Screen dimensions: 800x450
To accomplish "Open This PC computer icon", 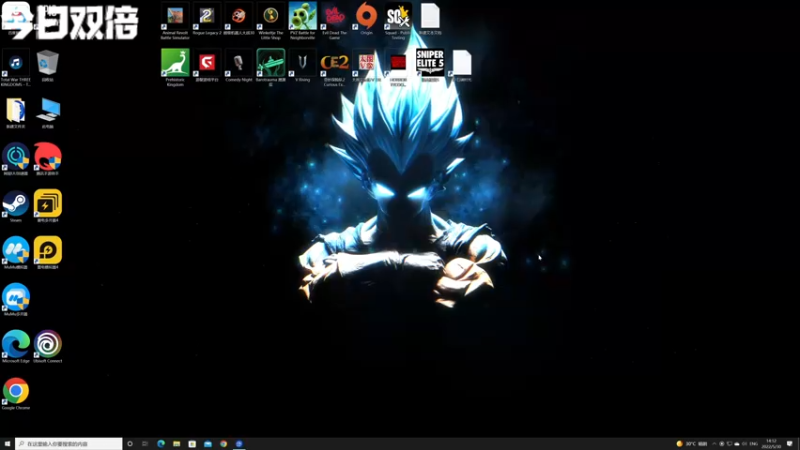I will [47, 112].
